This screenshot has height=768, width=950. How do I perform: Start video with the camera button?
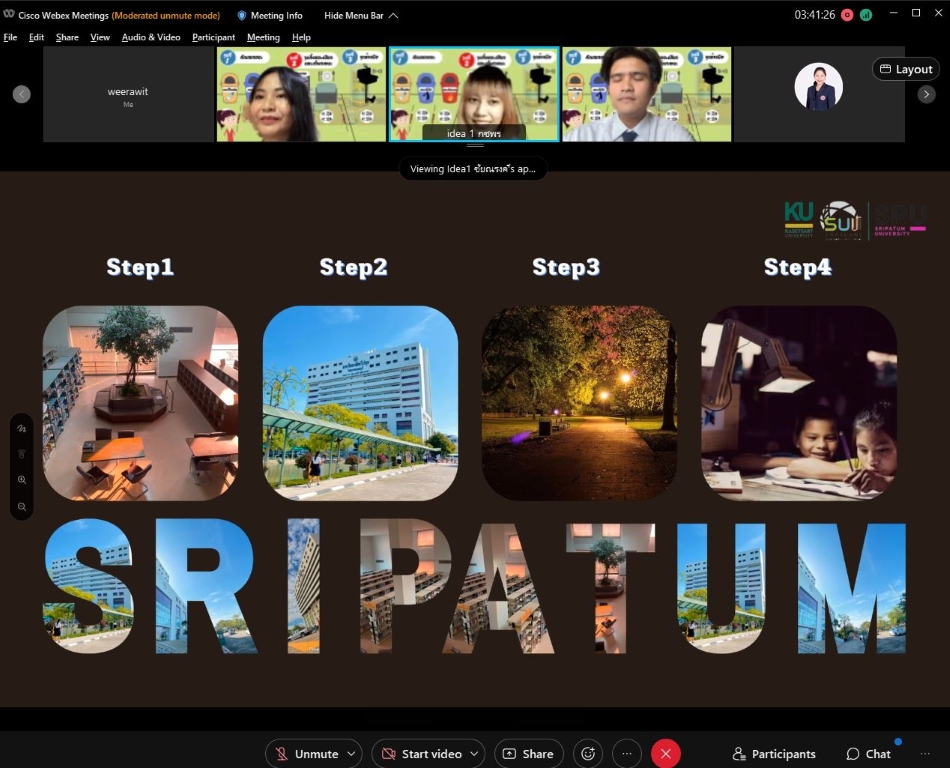(422, 753)
